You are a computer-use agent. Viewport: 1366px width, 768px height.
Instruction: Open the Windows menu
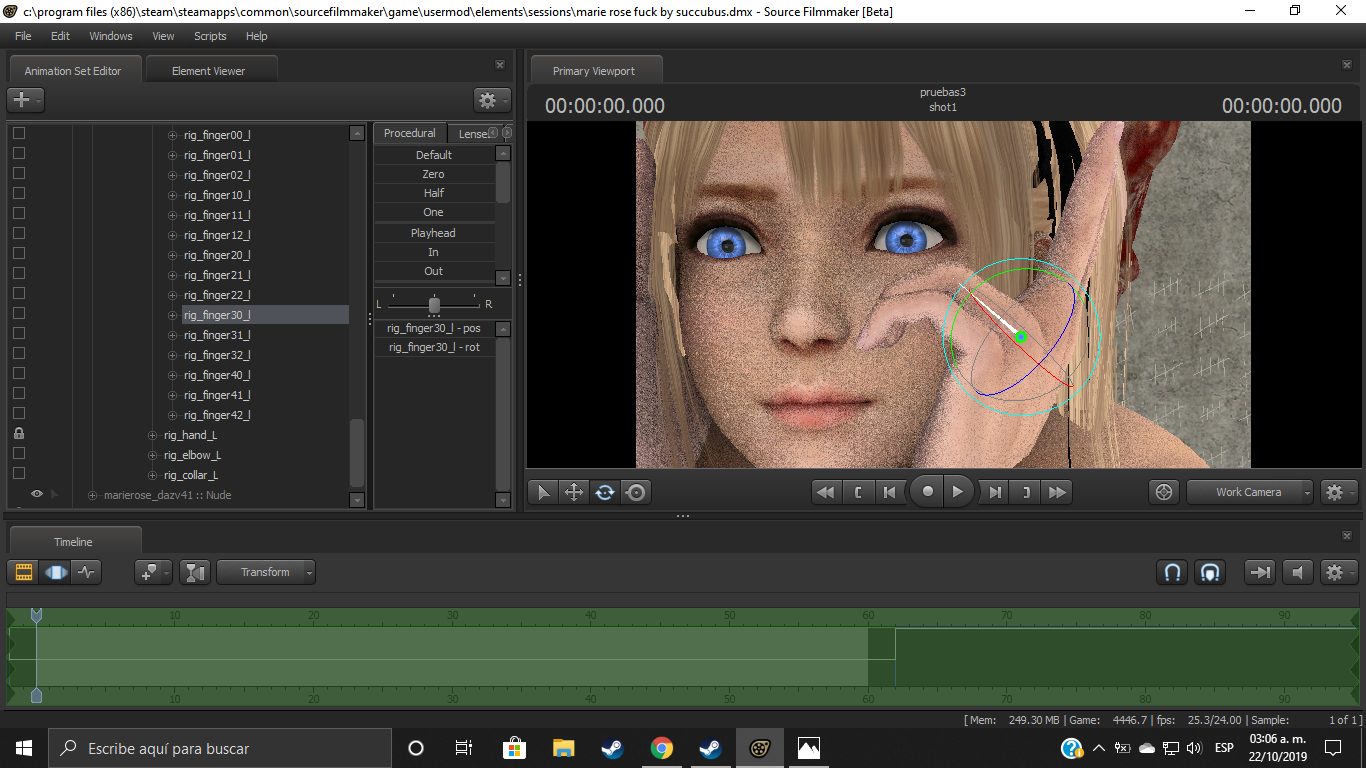coord(111,36)
